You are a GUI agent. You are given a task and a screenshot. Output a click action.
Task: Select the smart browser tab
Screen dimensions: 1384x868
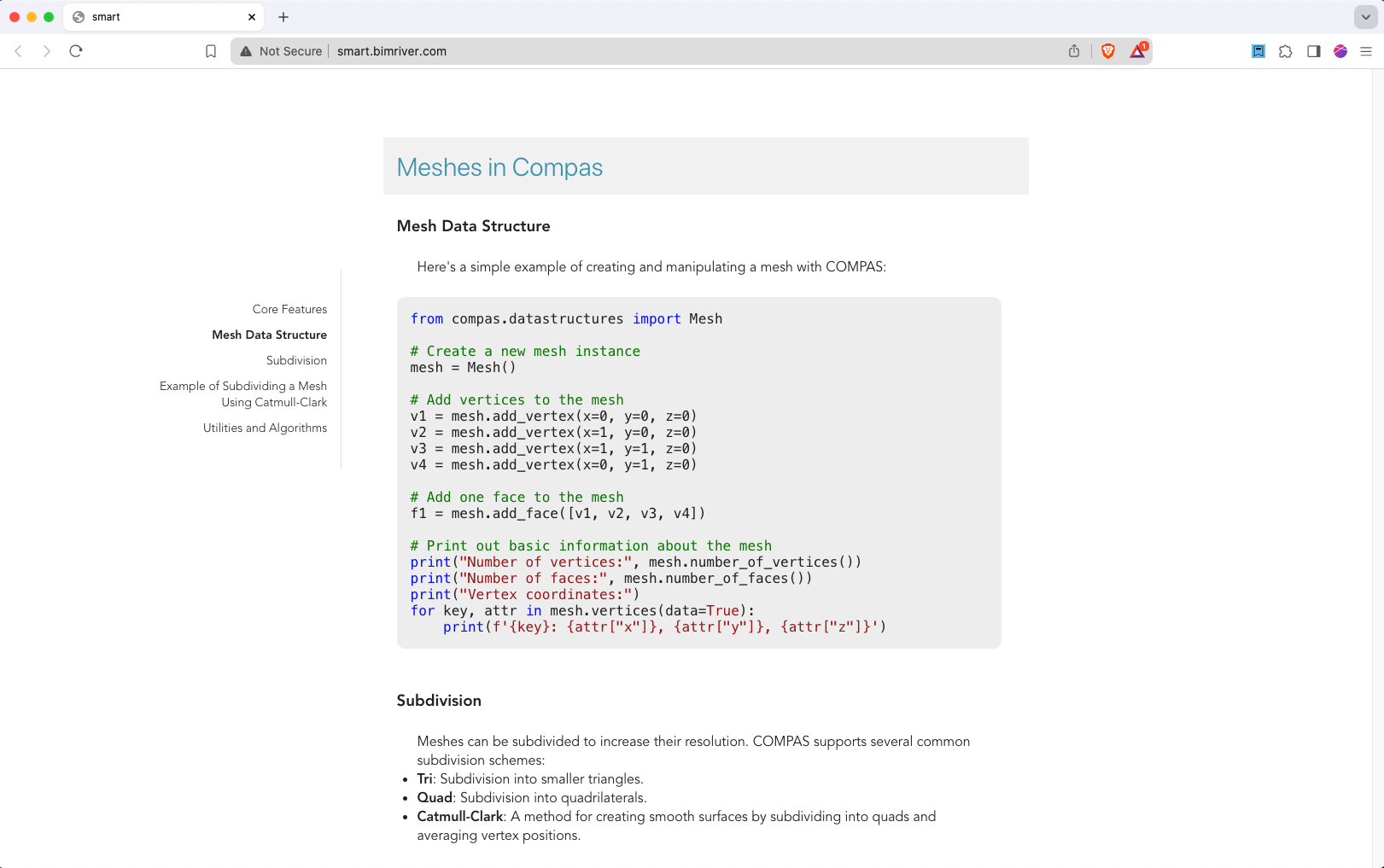coord(163,17)
